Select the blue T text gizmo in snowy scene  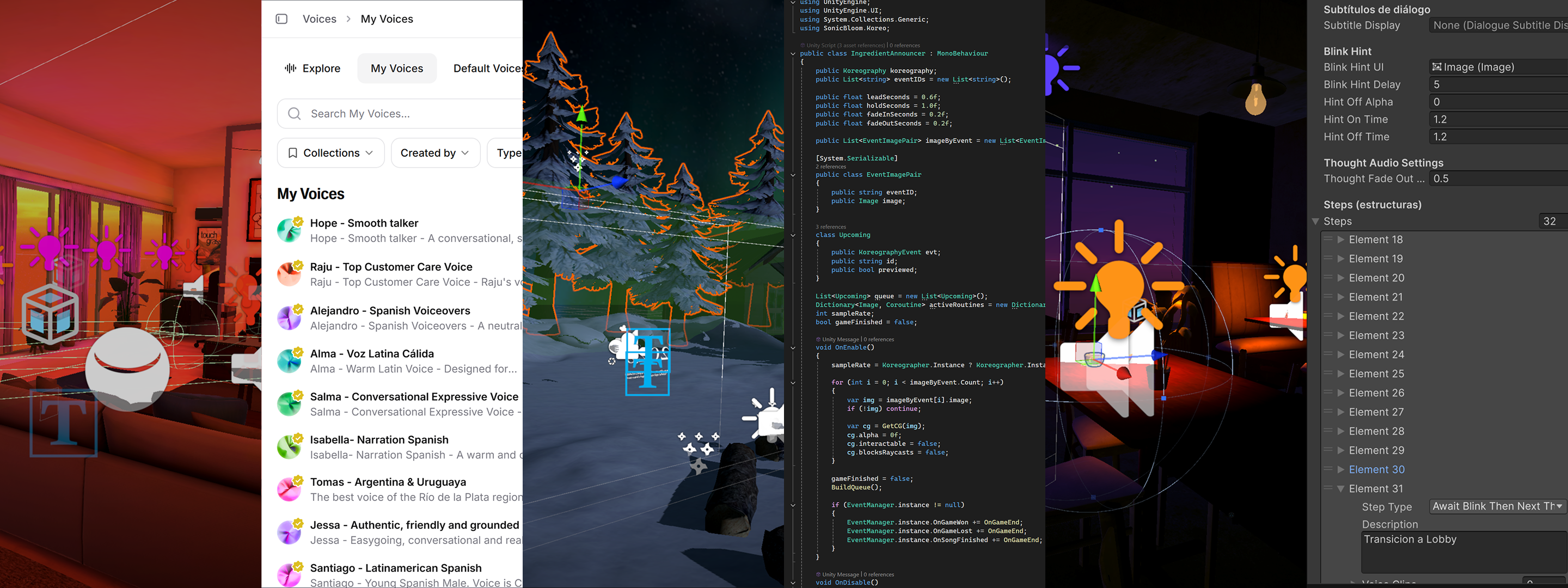648,362
